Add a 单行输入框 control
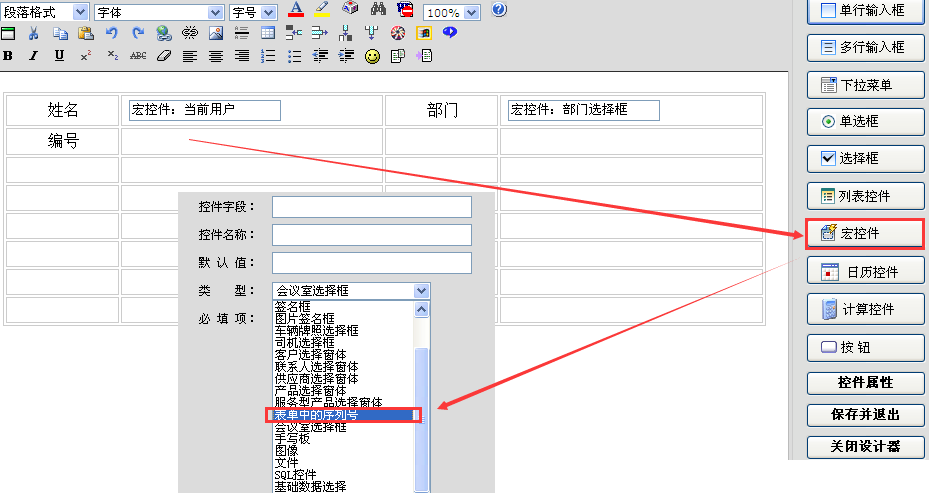This screenshot has width=930, height=496. tap(865, 11)
